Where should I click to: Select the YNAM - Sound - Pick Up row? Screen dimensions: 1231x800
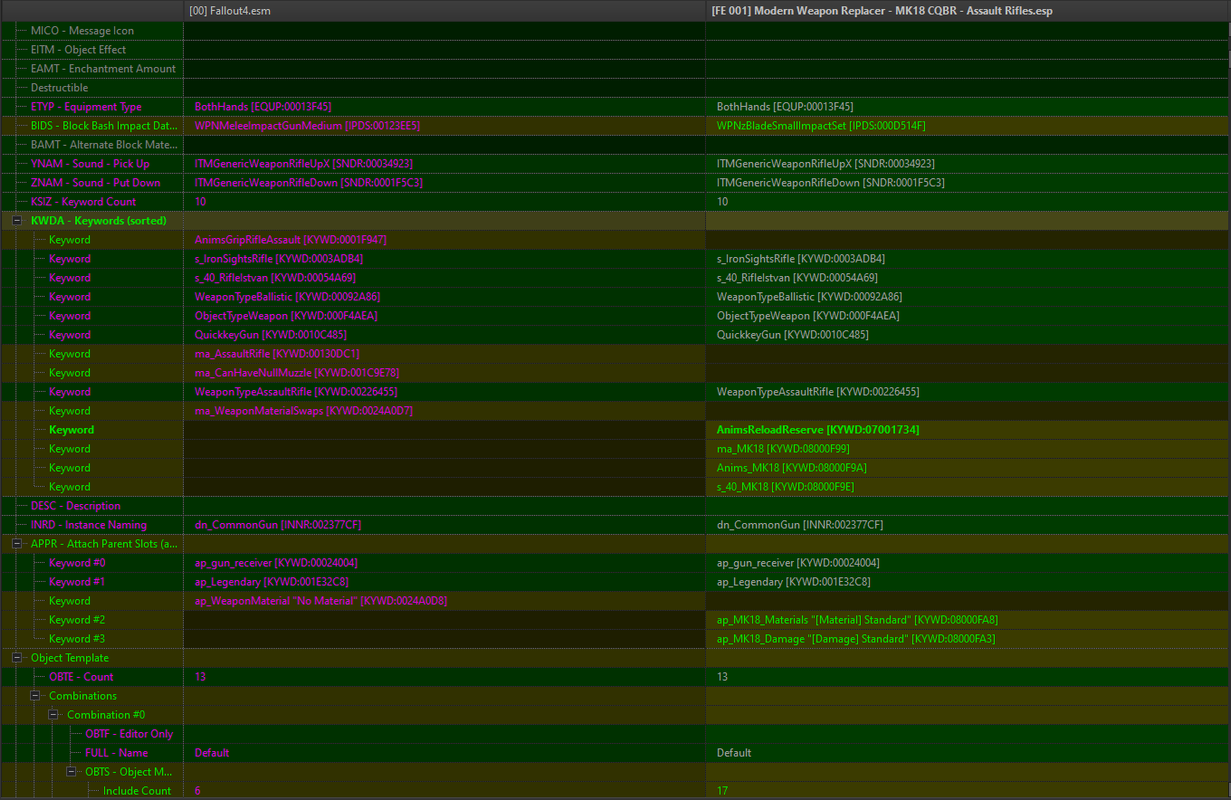615,163
